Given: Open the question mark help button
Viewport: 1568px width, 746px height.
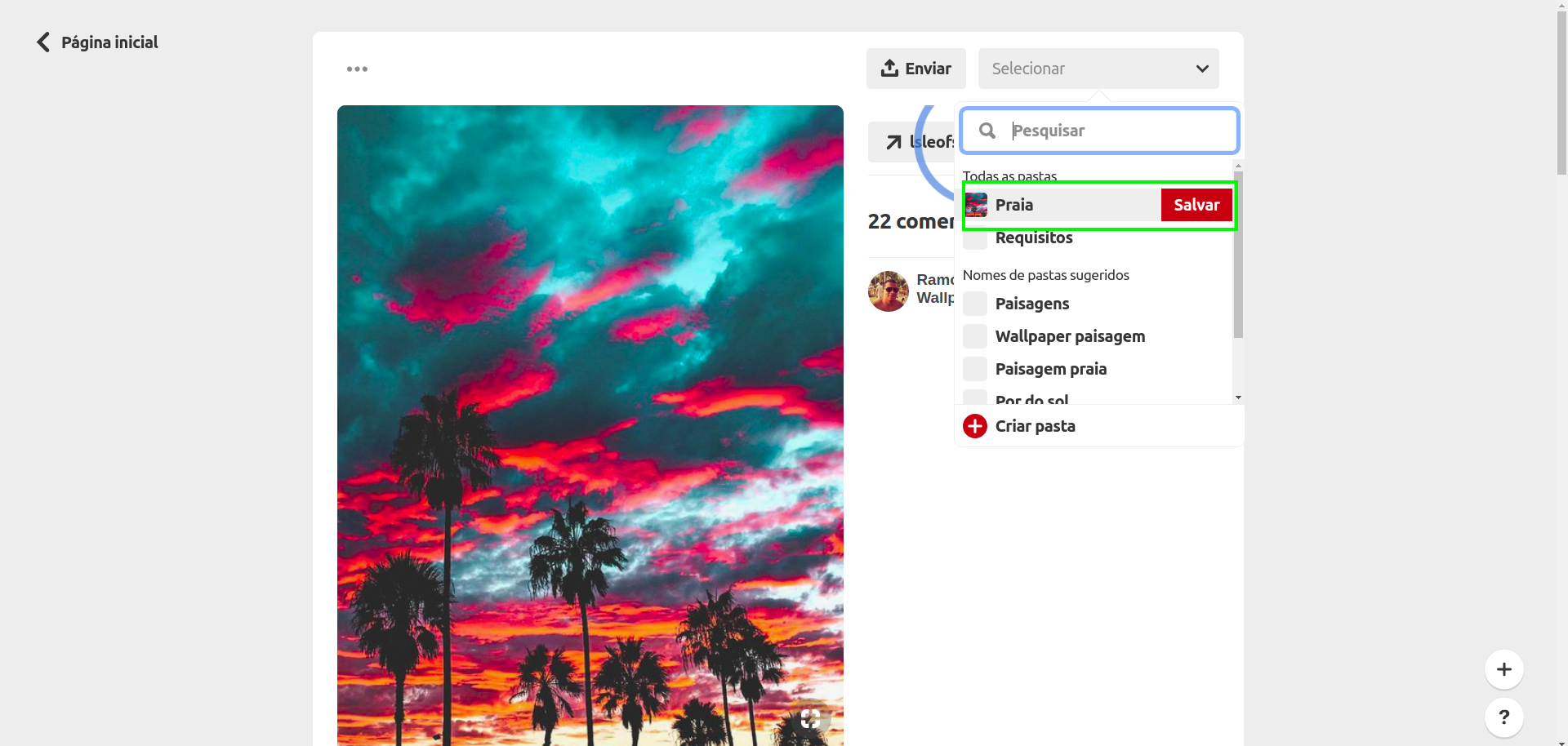Looking at the screenshot, I should (1503, 717).
